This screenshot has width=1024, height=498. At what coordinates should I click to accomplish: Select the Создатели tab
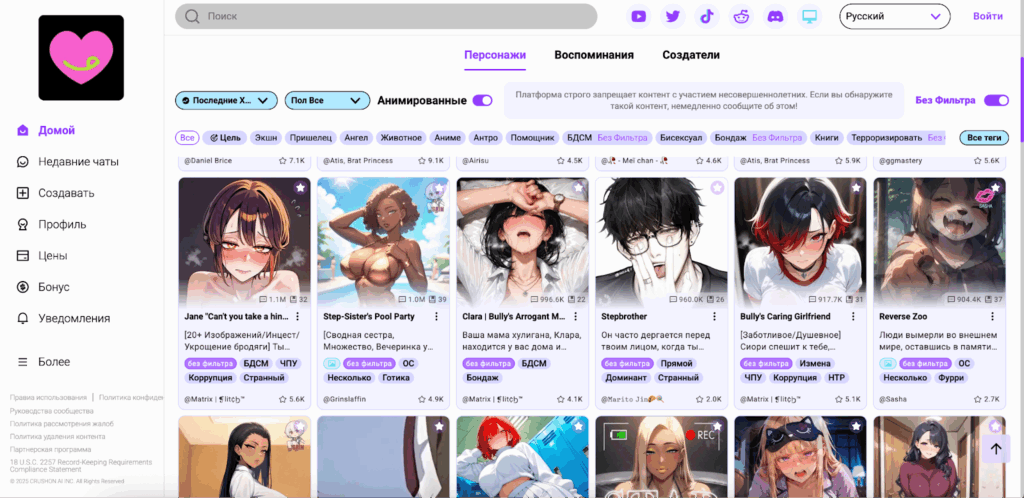point(691,55)
